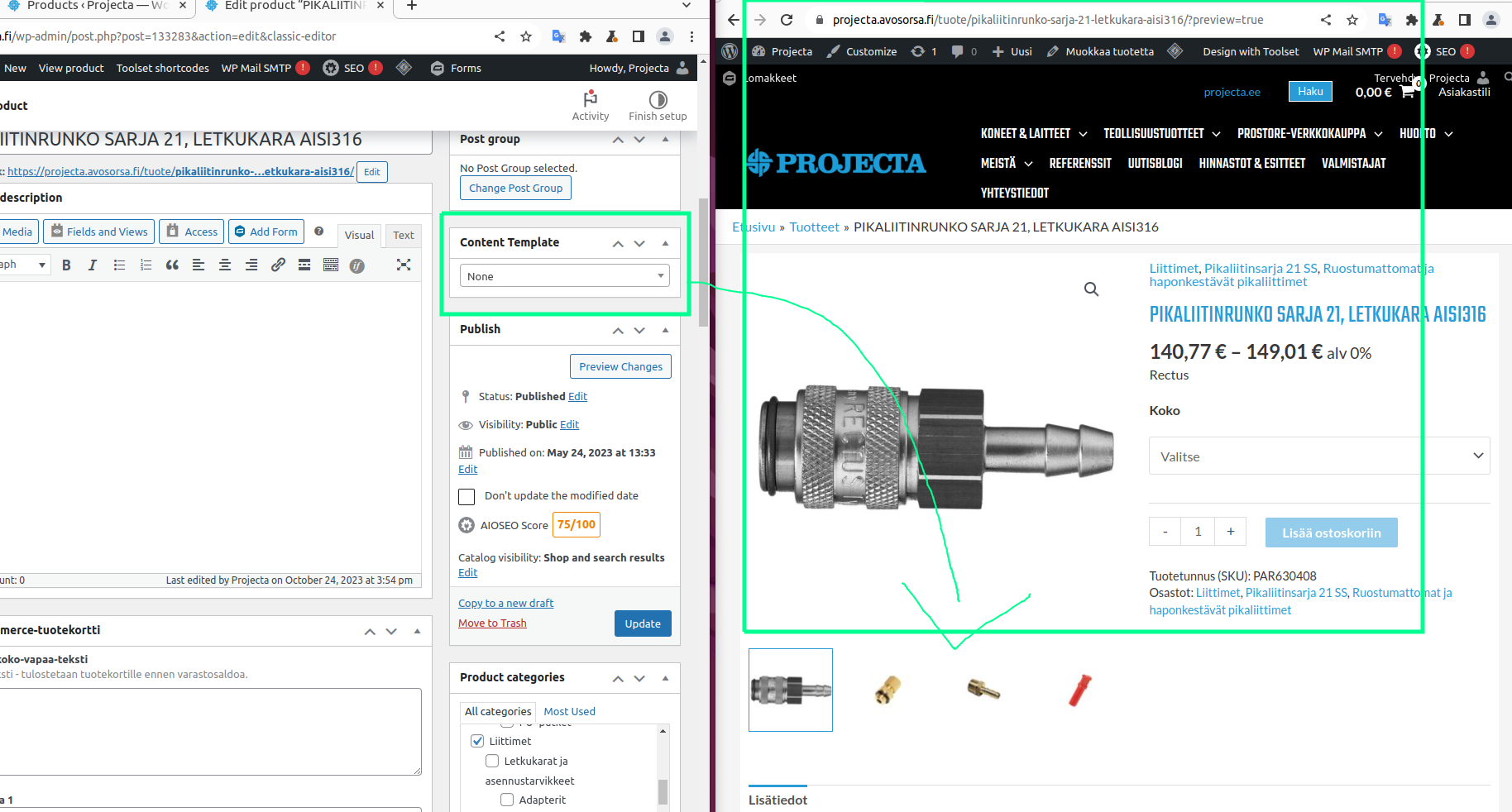Align text left in editor
Image resolution: width=1512 pixels, height=812 pixels.
point(199,265)
